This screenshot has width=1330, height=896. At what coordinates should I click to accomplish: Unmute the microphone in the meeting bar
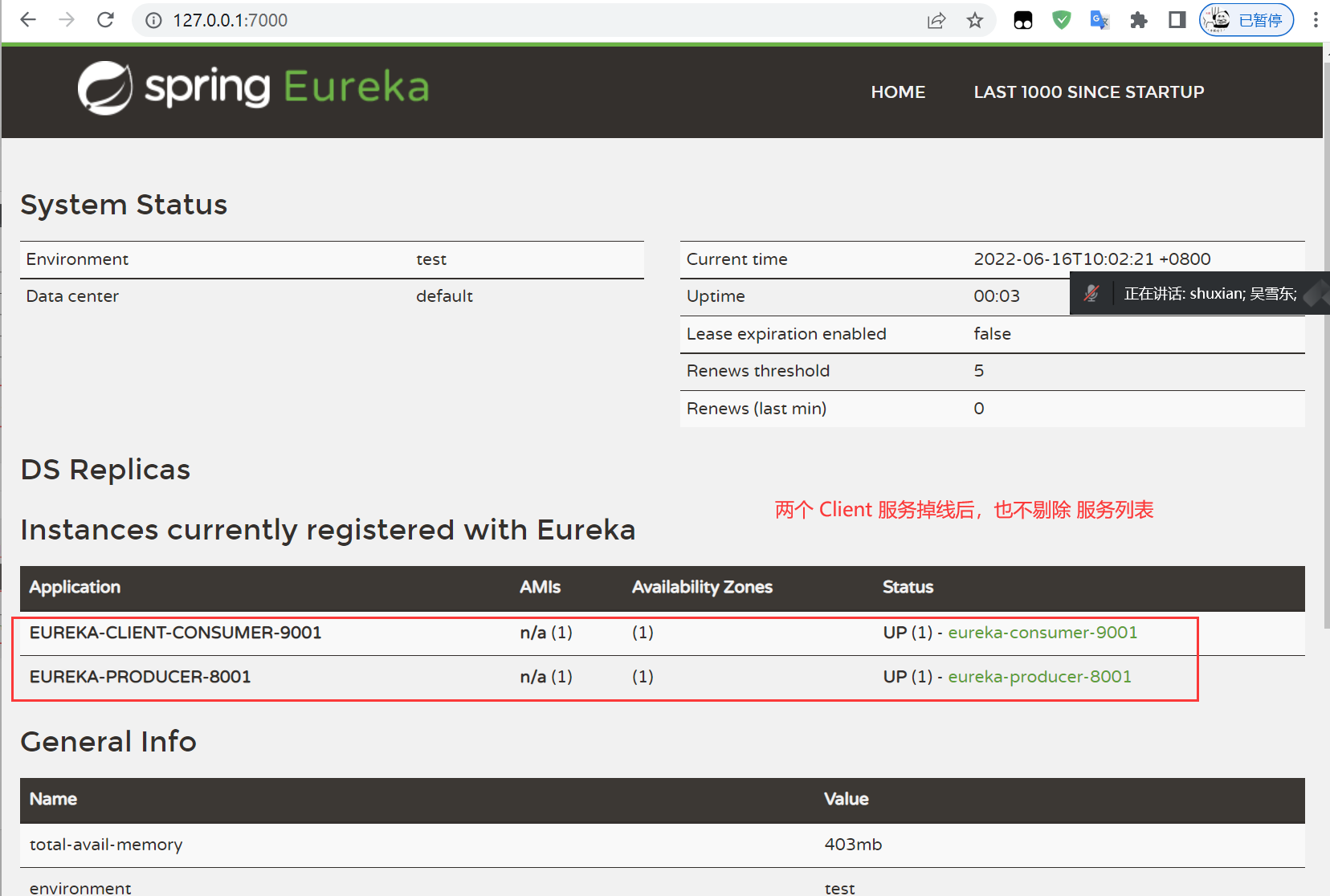click(x=1092, y=293)
